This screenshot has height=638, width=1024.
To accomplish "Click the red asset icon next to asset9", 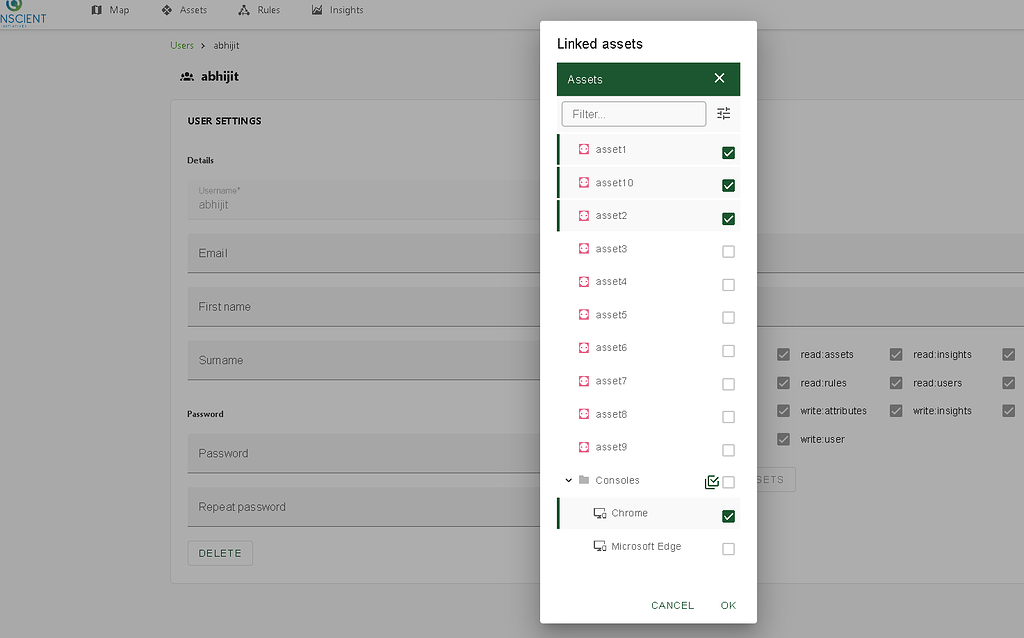I will [x=583, y=446].
